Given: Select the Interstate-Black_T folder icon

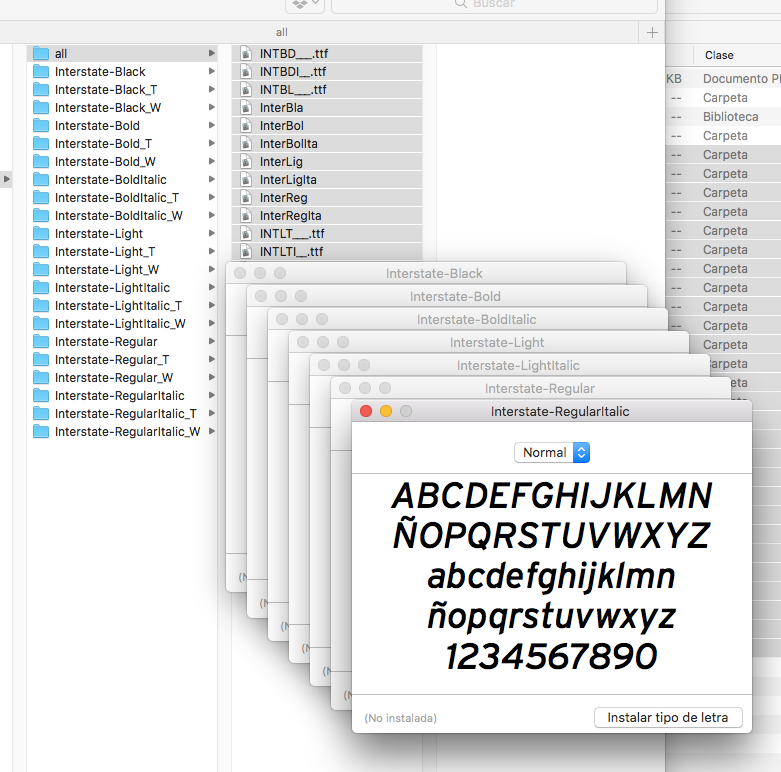Looking at the screenshot, I should (41, 89).
